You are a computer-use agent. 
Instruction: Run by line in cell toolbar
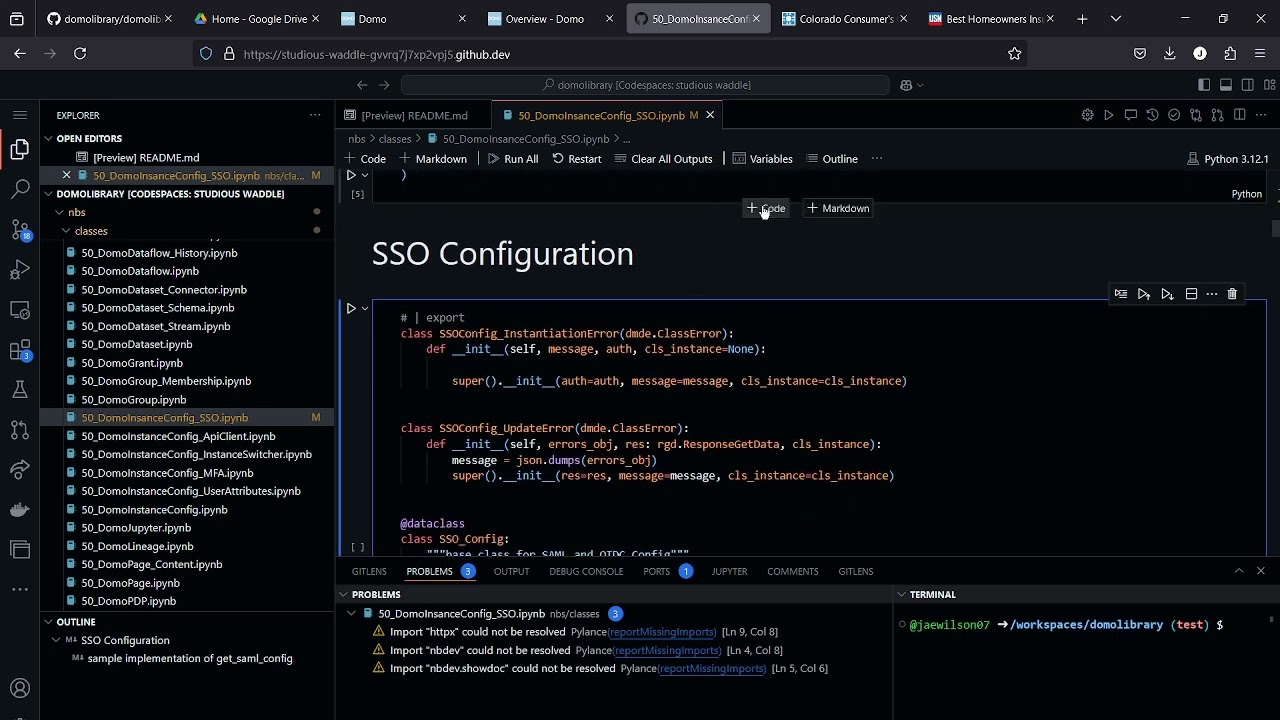pos(1121,294)
